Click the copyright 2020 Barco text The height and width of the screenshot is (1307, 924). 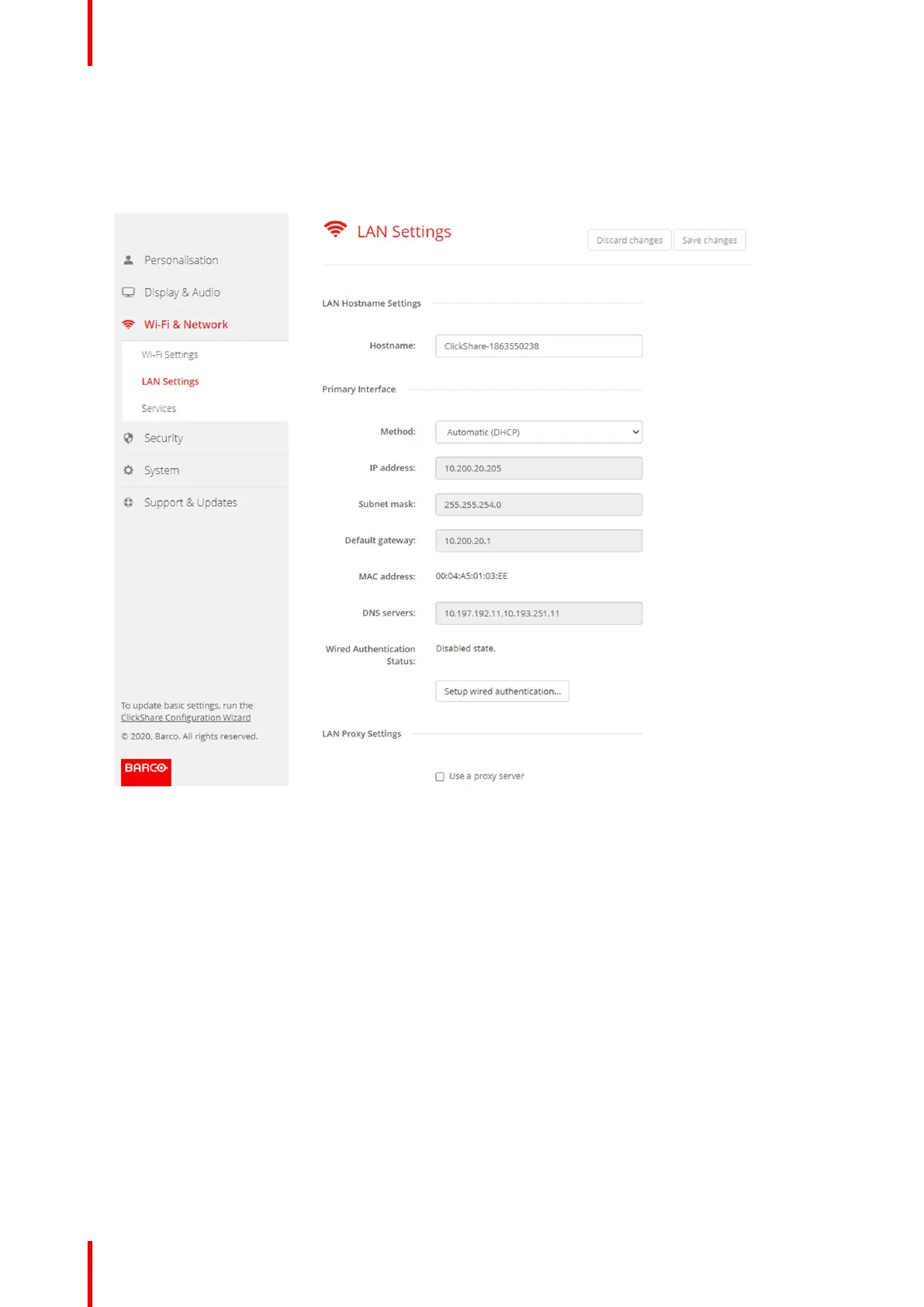pos(189,737)
